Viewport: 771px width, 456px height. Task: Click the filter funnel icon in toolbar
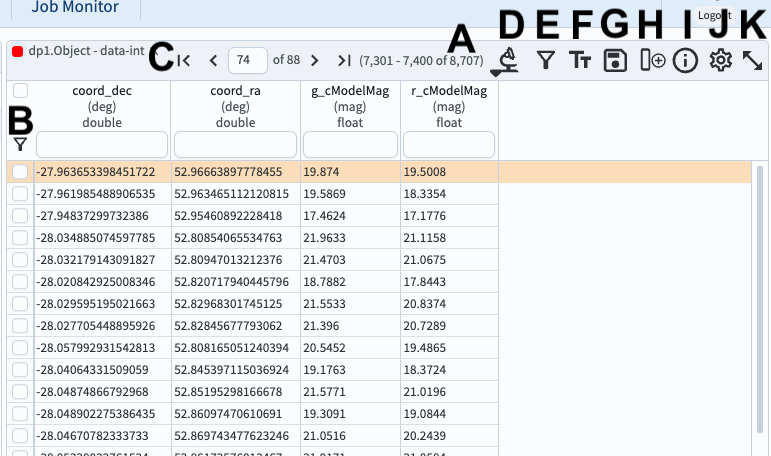pos(545,61)
